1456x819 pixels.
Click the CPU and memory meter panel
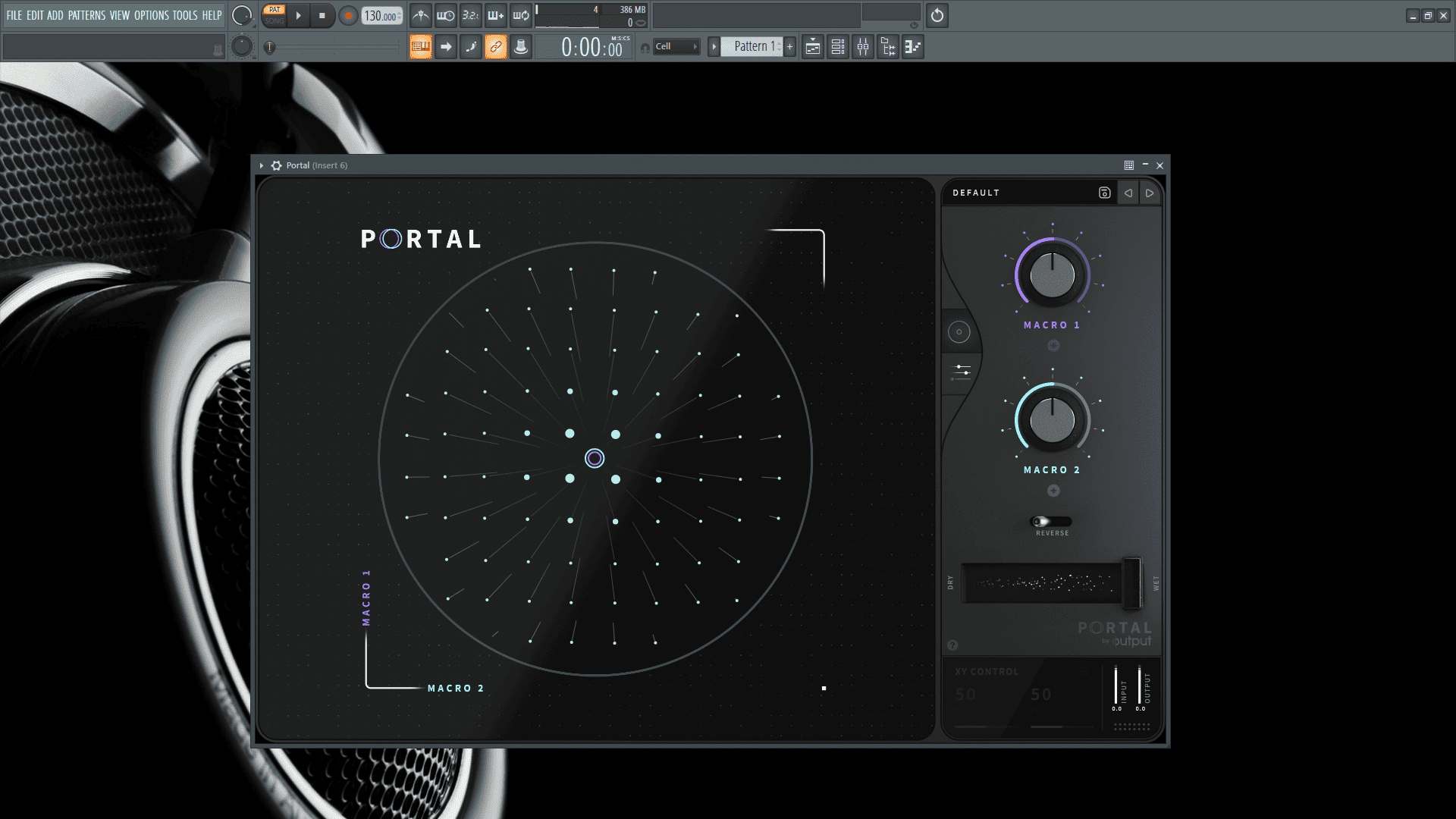click(592, 16)
